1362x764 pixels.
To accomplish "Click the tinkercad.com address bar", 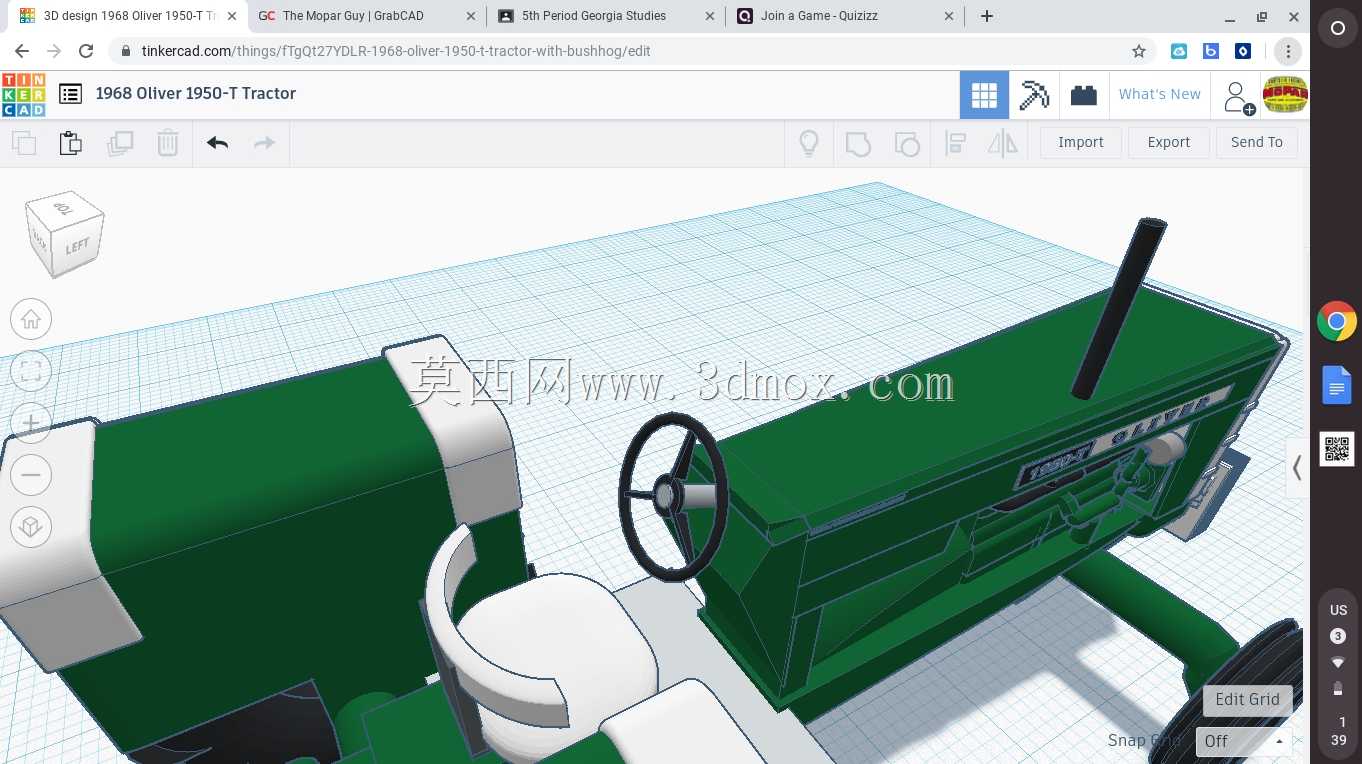I will coord(633,51).
